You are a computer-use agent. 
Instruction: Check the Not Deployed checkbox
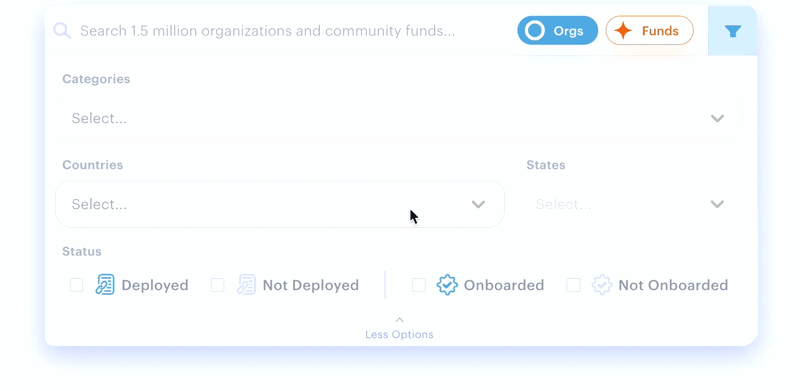click(x=218, y=285)
